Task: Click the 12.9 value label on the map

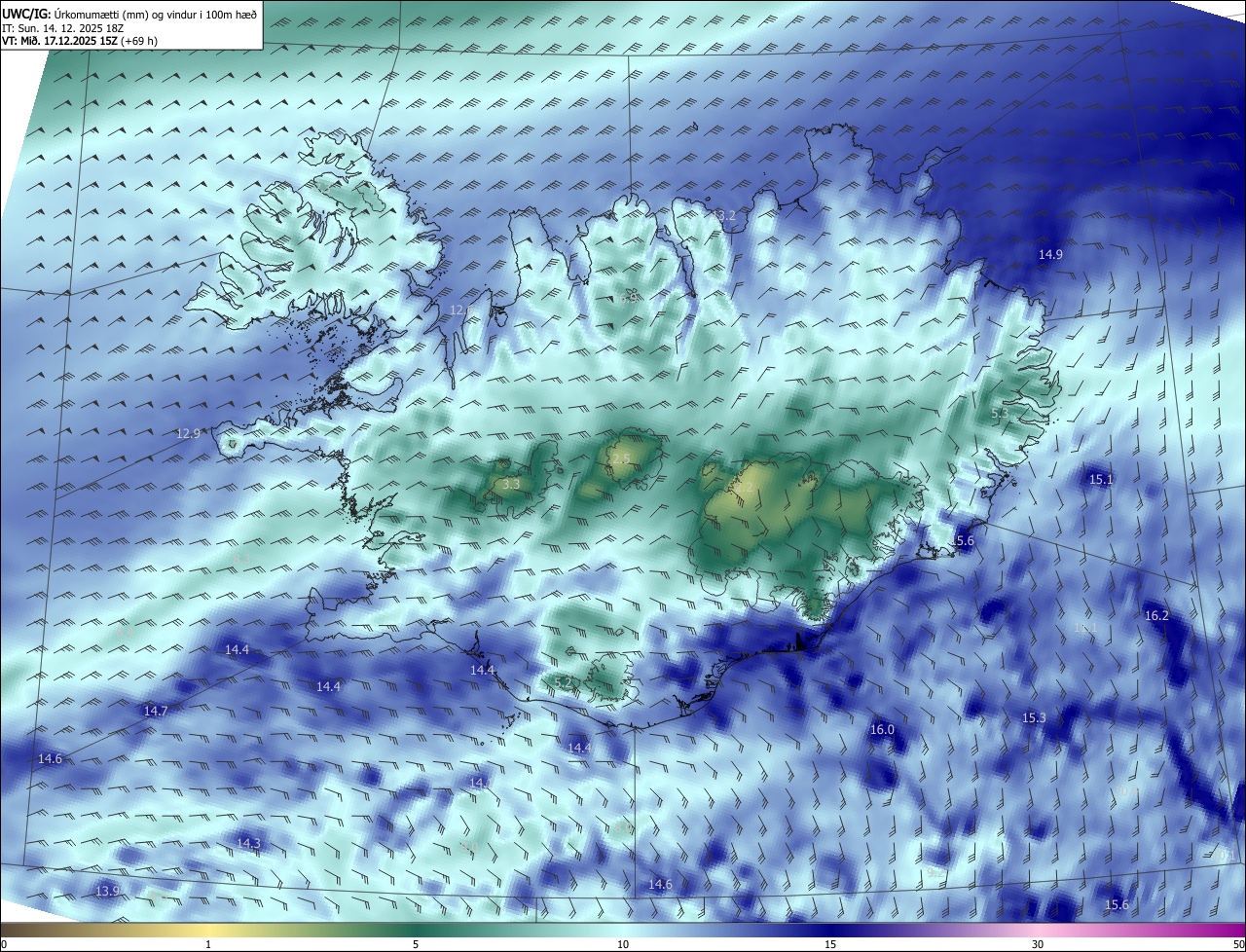Action: tap(188, 433)
